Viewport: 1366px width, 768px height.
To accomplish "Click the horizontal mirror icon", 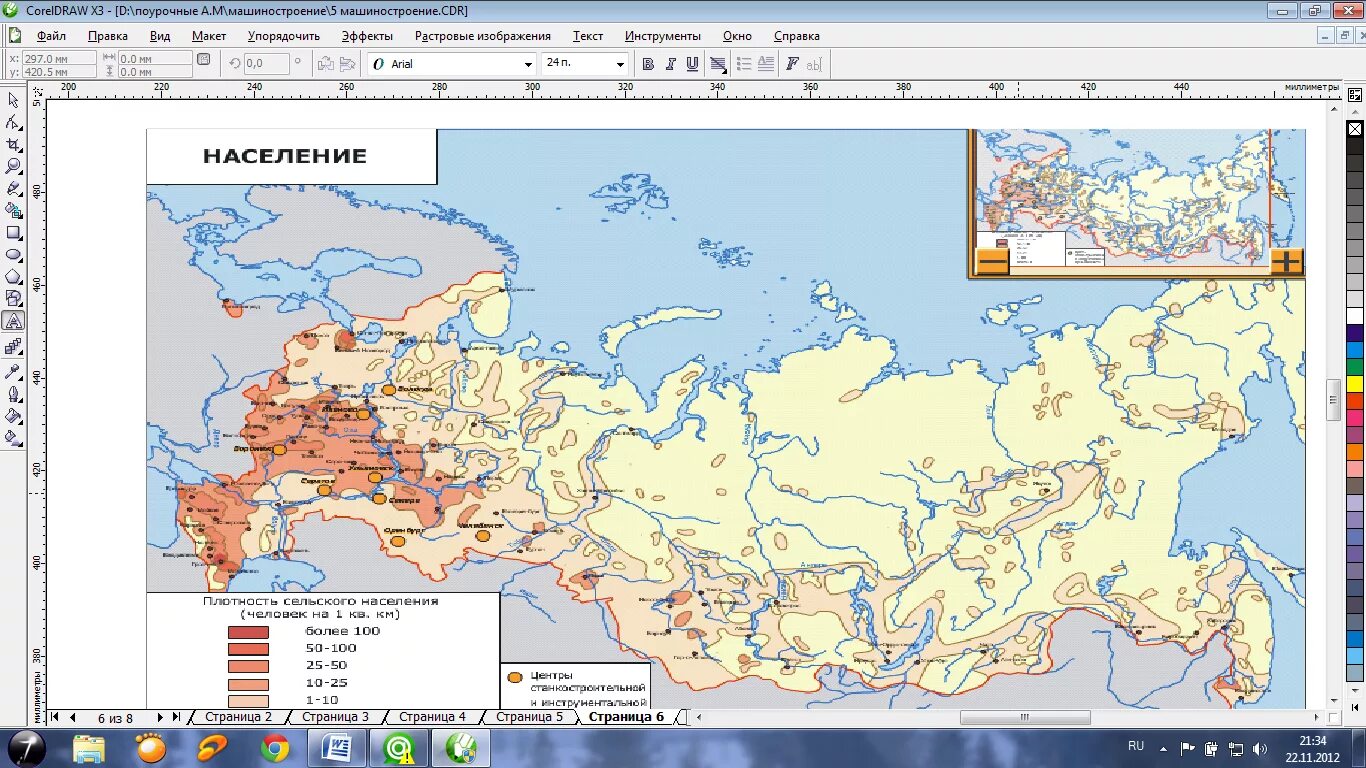I will tap(325, 64).
